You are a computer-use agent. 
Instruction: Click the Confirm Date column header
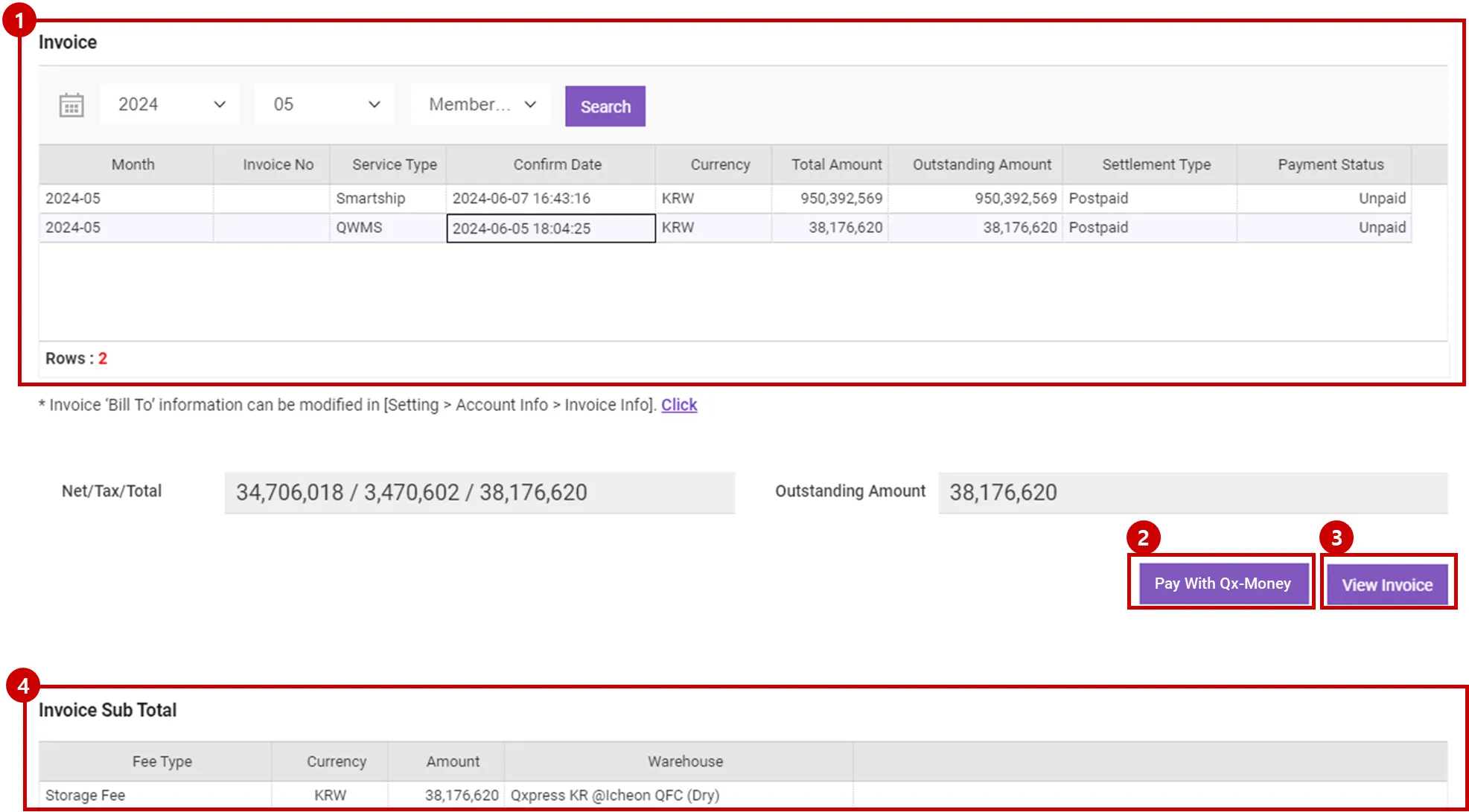coord(557,164)
